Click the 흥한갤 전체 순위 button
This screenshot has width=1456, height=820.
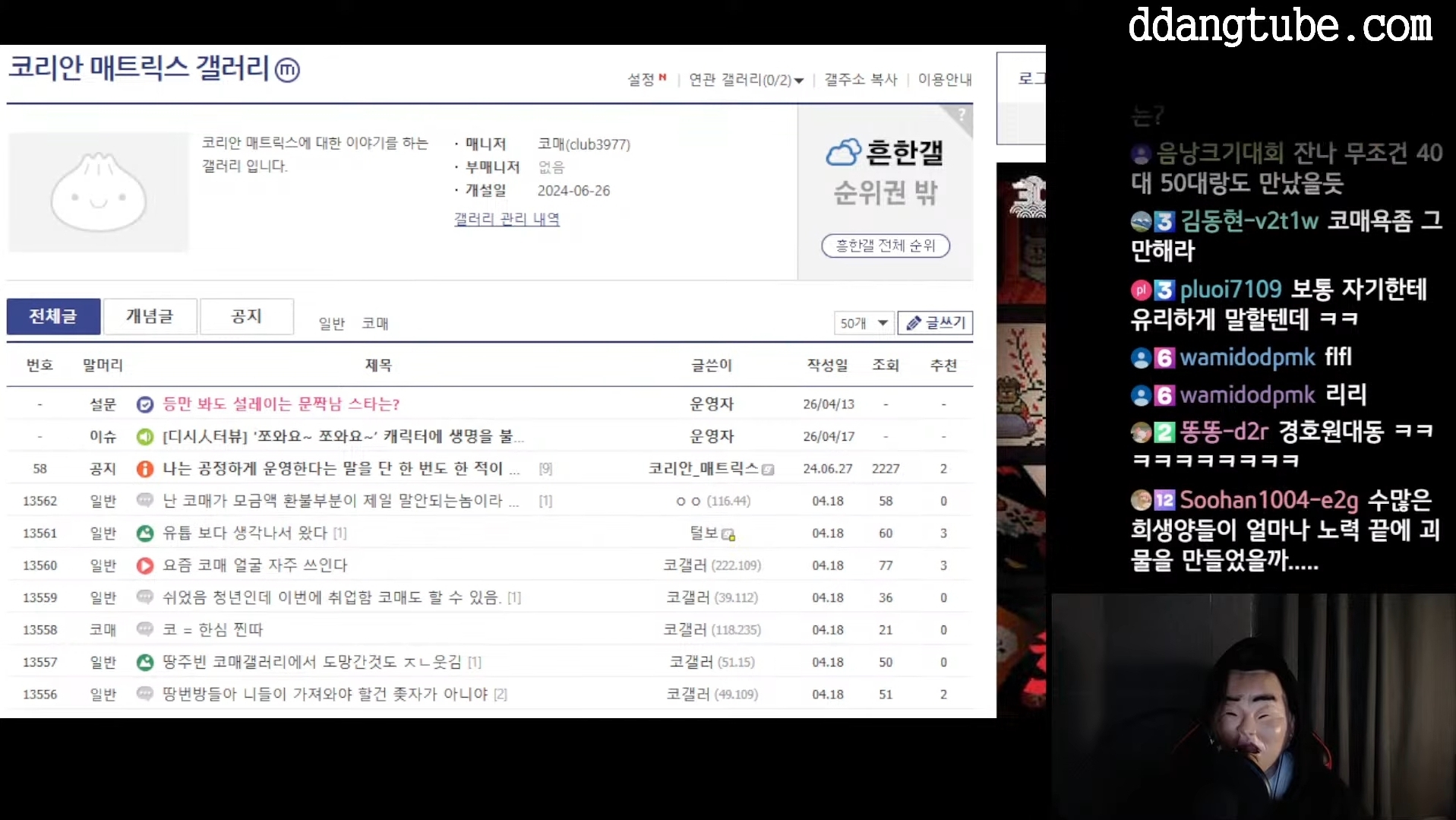[886, 245]
